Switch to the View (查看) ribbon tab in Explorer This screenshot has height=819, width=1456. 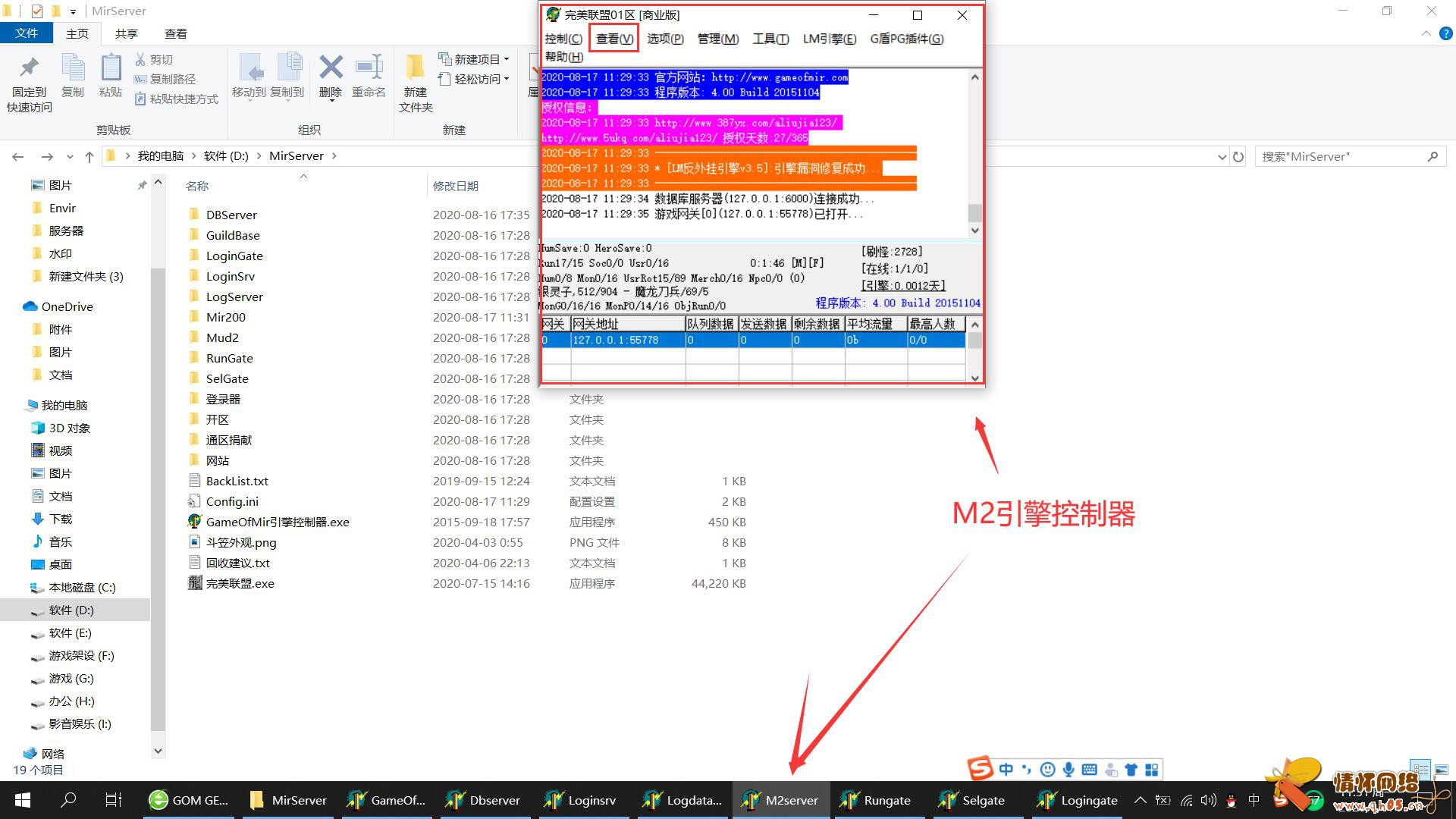[176, 33]
